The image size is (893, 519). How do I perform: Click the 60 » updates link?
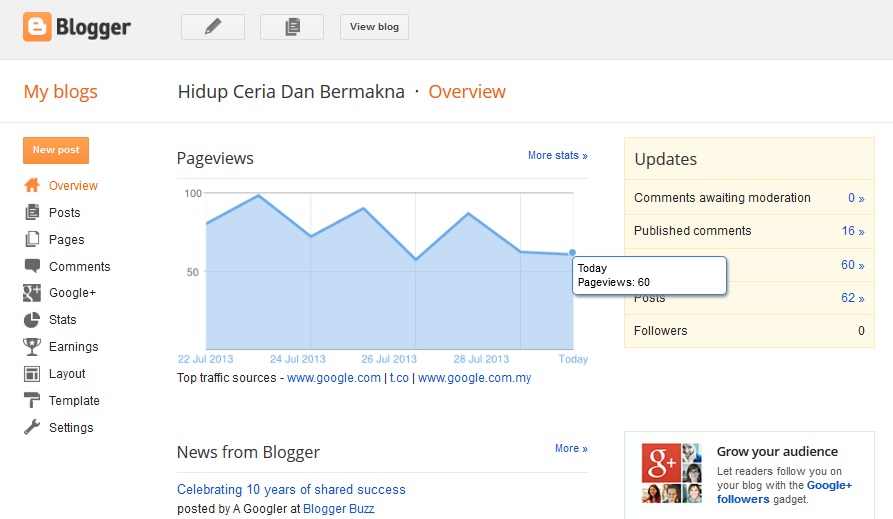click(x=853, y=265)
